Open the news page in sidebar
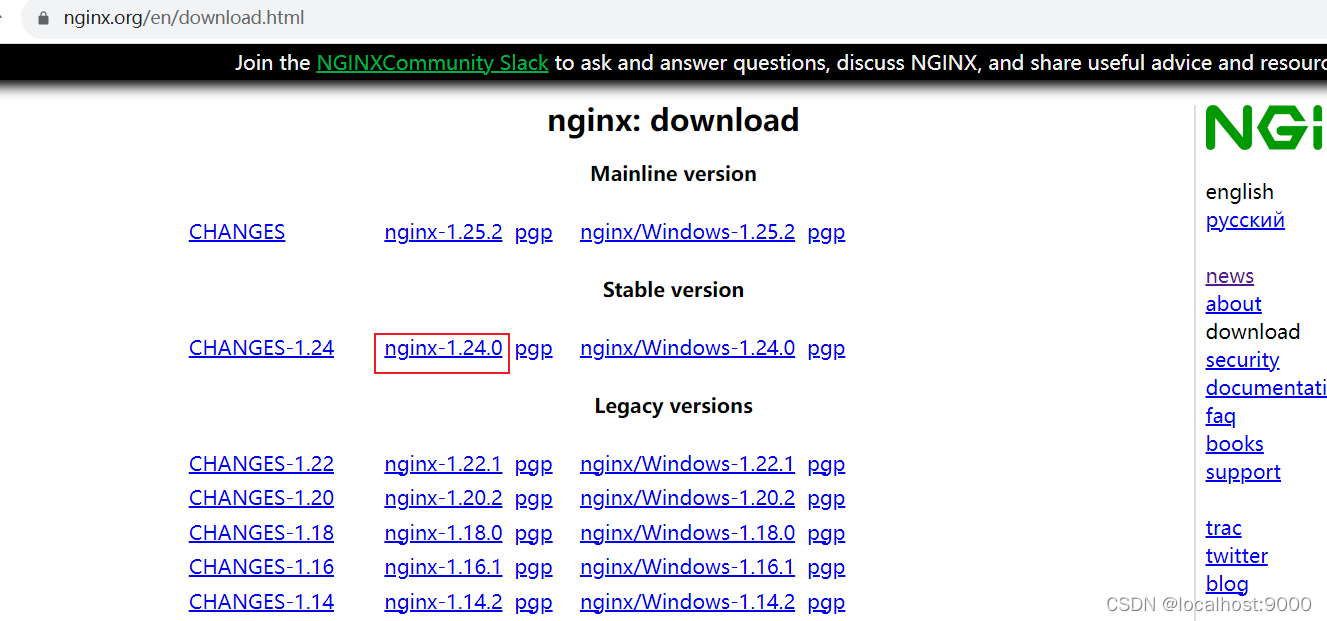 pyautogui.click(x=1230, y=276)
